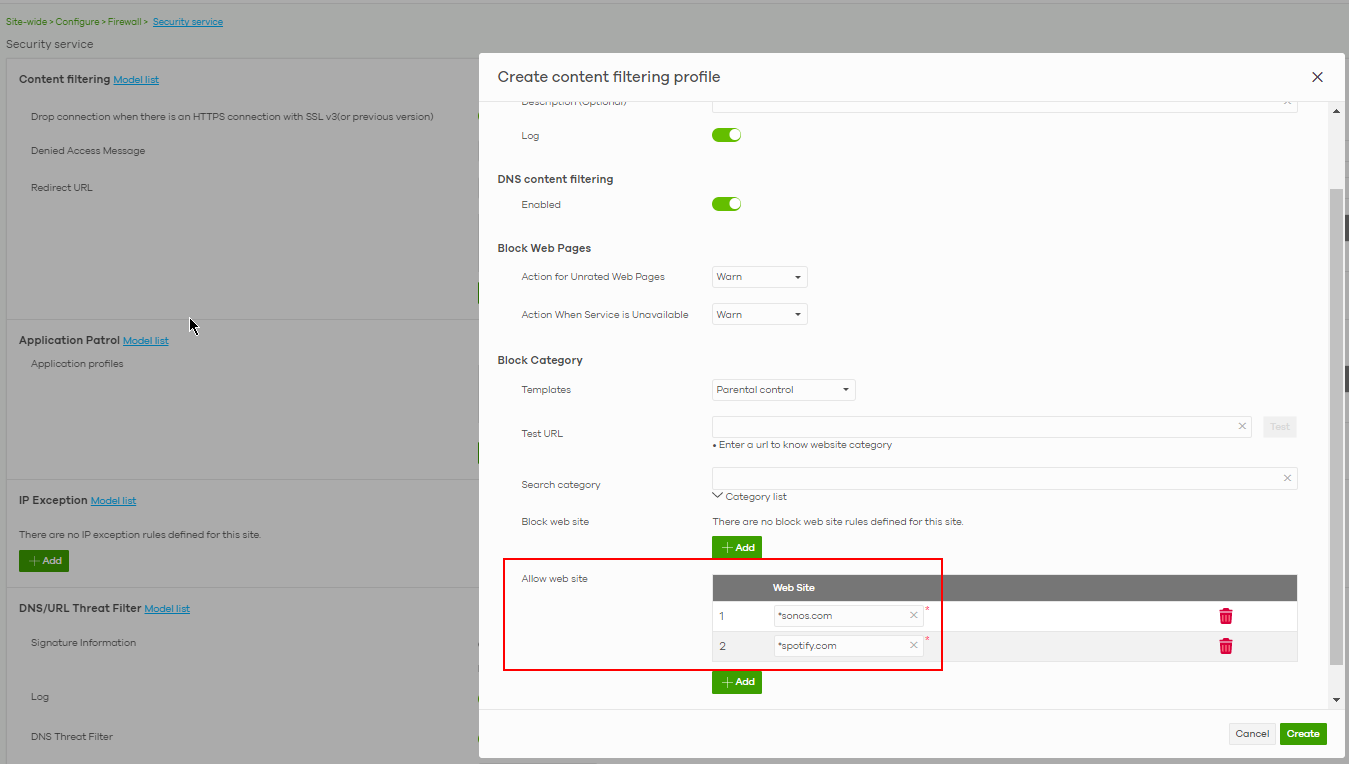The height and width of the screenshot is (764, 1349).
Task: Delete the sonos.com allow rule
Action: point(1225,616)
